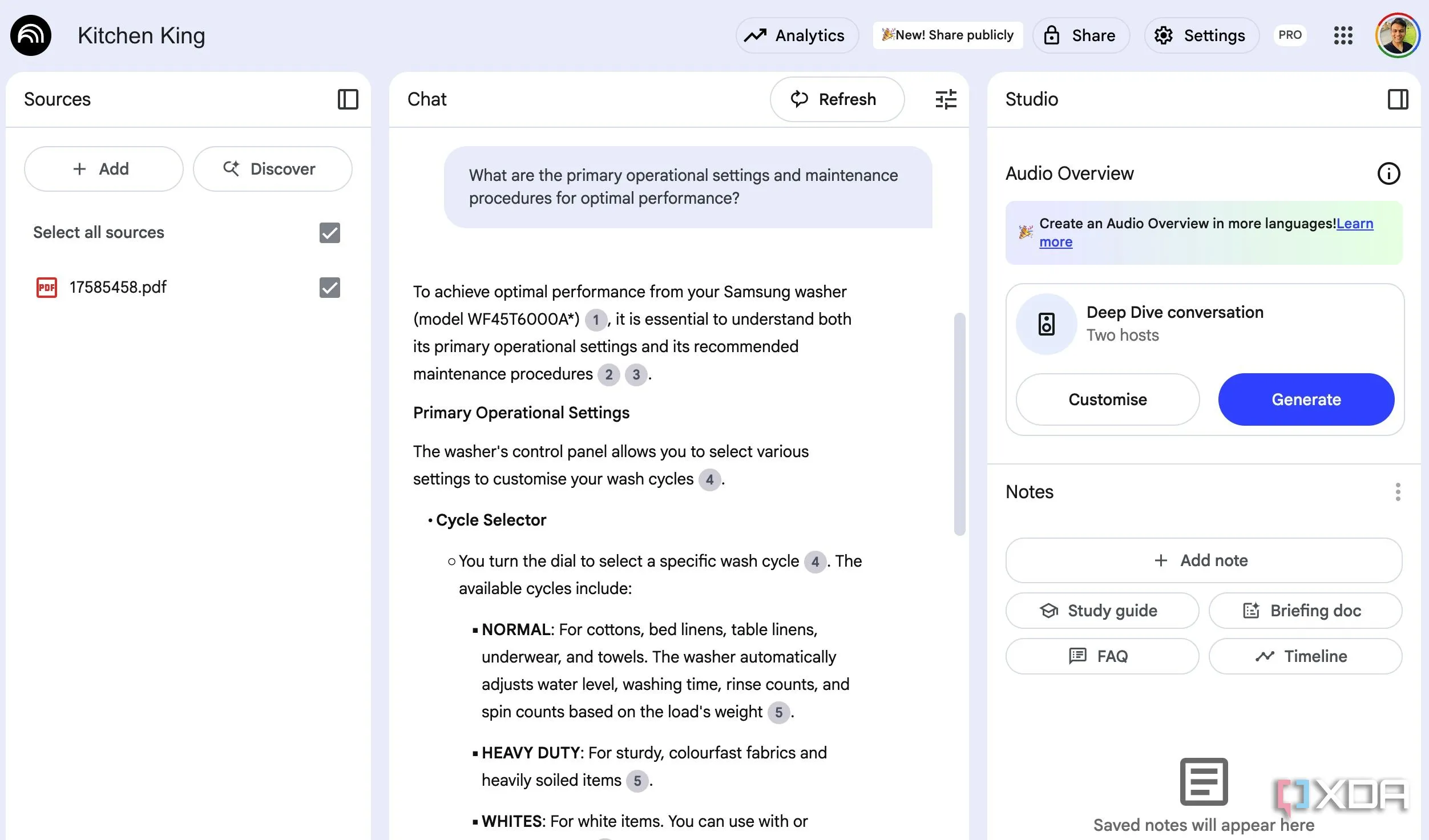
Task: Open Google apps grid icon
Action: point(1343,35)
